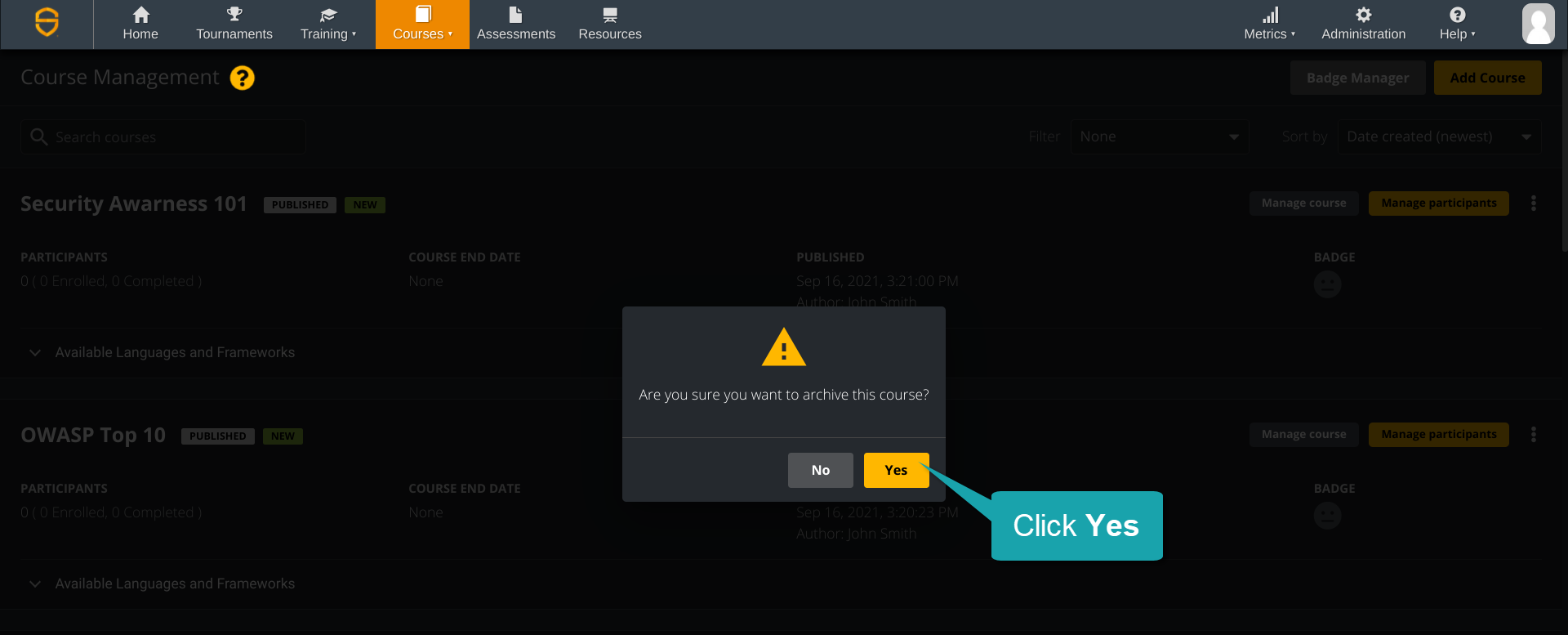Click the Course Management help question icon
The width and height of the screenshot is (1568, 635).
(242, 78)
